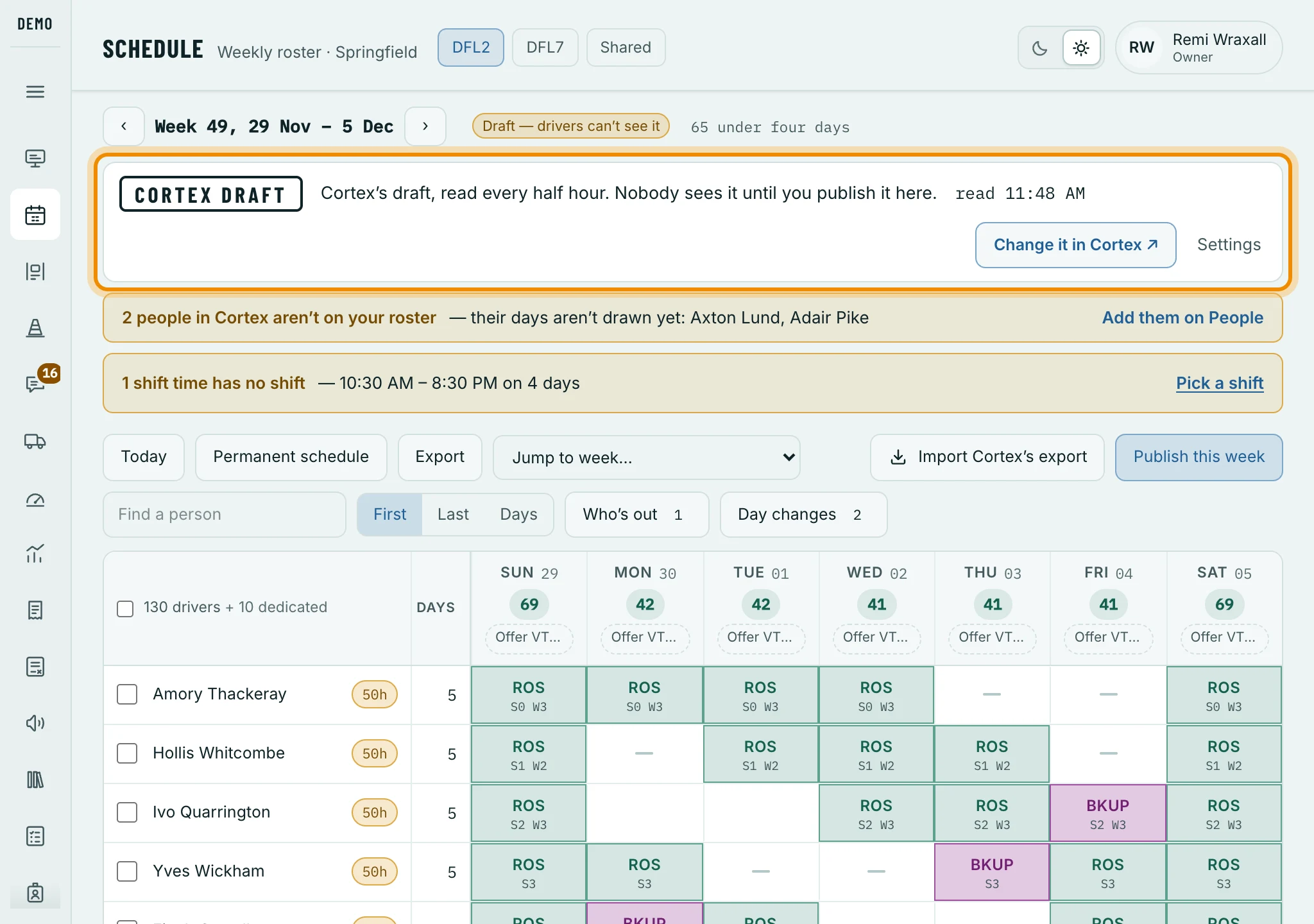Screen dimensions: 1314x924
Task: Click Change it in Cortex button
Action: click(x=1075, y=245)
